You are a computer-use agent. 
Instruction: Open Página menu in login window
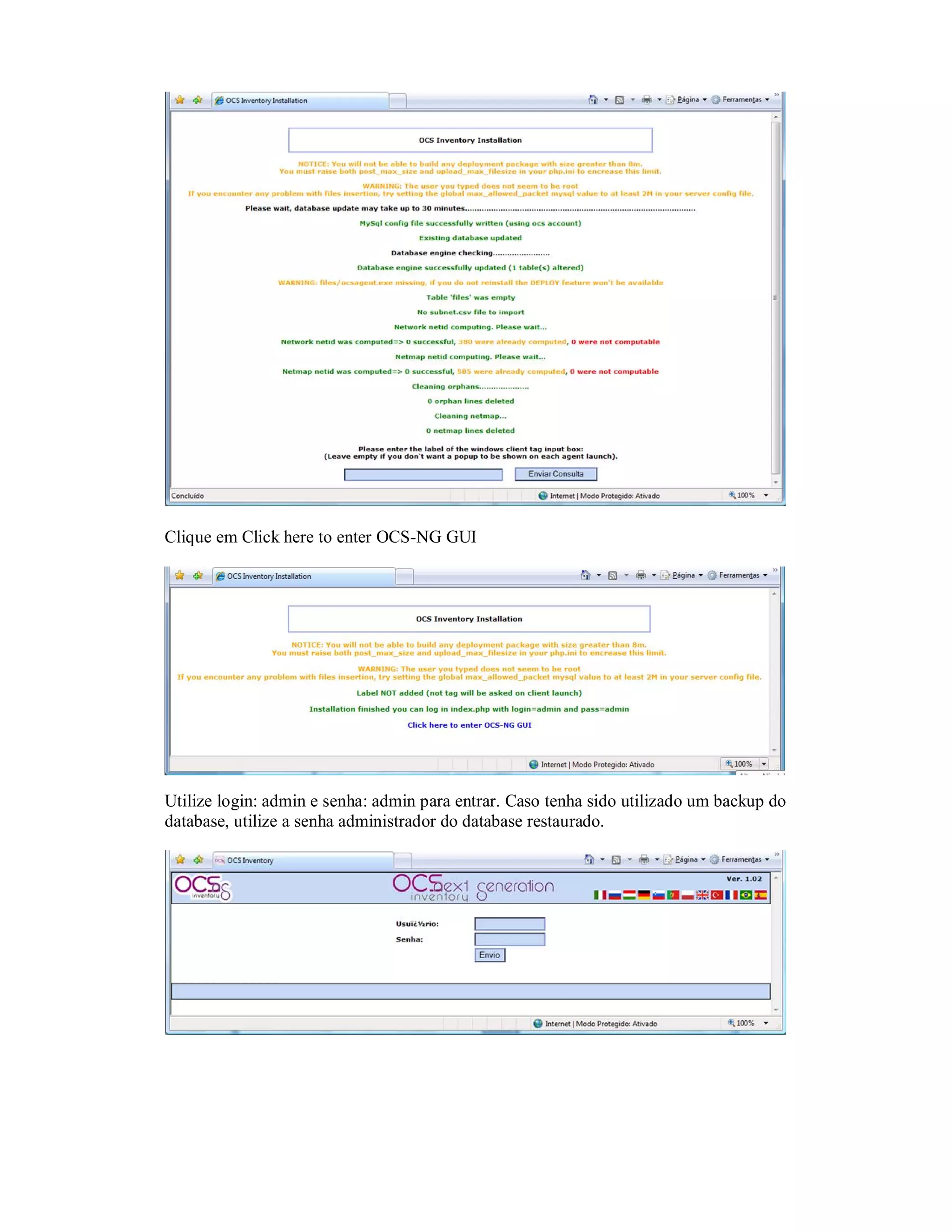[685, 859]
